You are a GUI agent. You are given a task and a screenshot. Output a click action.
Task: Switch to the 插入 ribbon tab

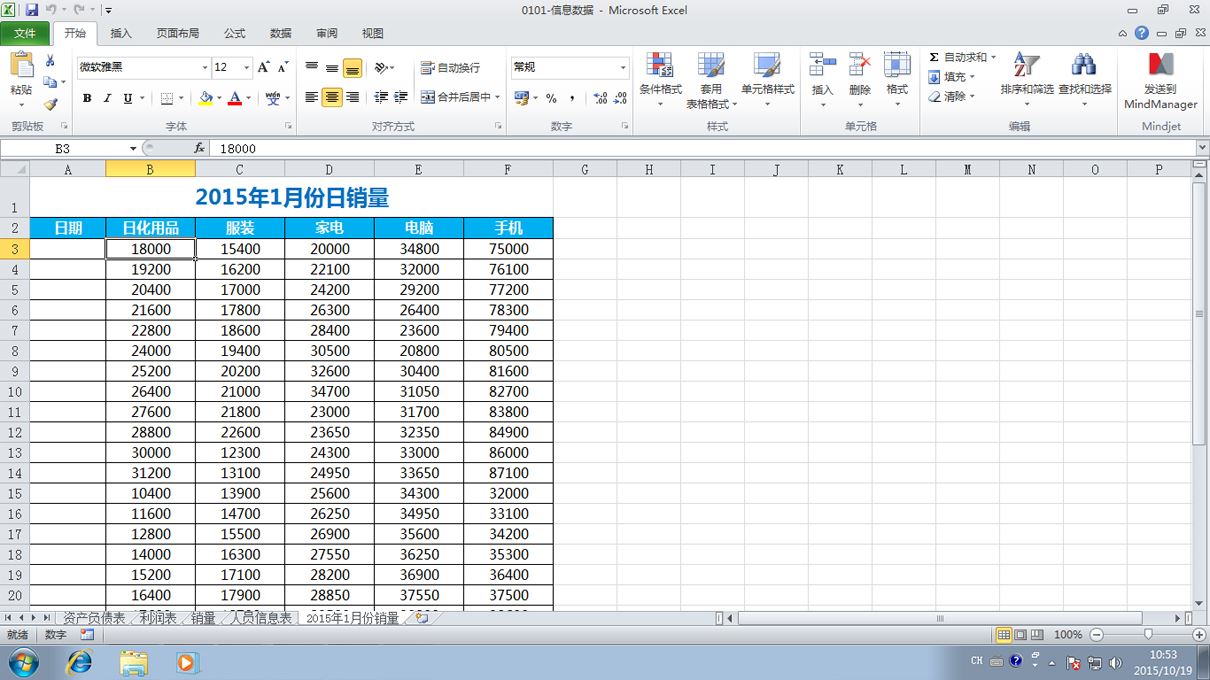click(x=121, y=33)
